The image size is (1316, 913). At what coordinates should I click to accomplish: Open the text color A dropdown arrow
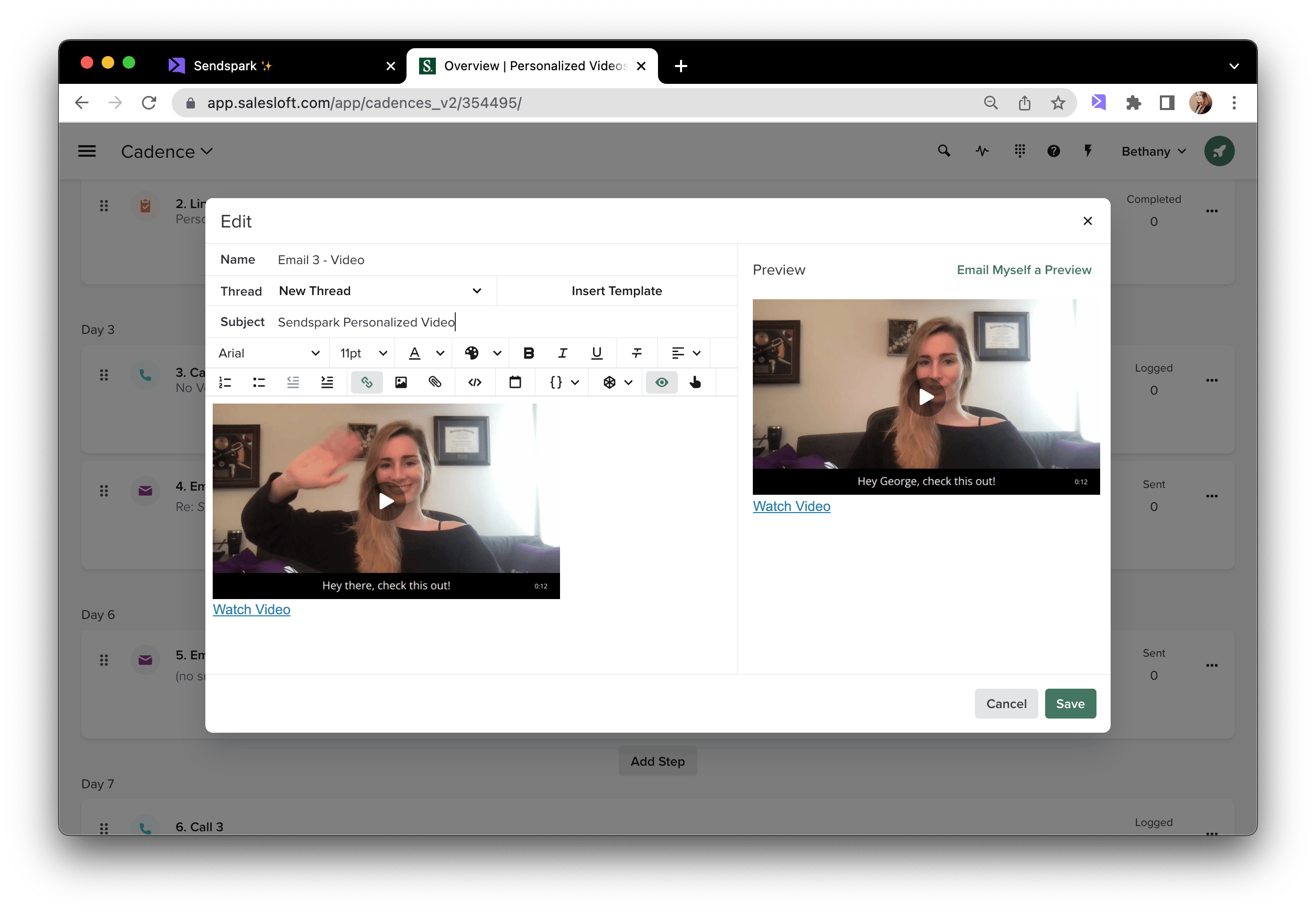440,353
